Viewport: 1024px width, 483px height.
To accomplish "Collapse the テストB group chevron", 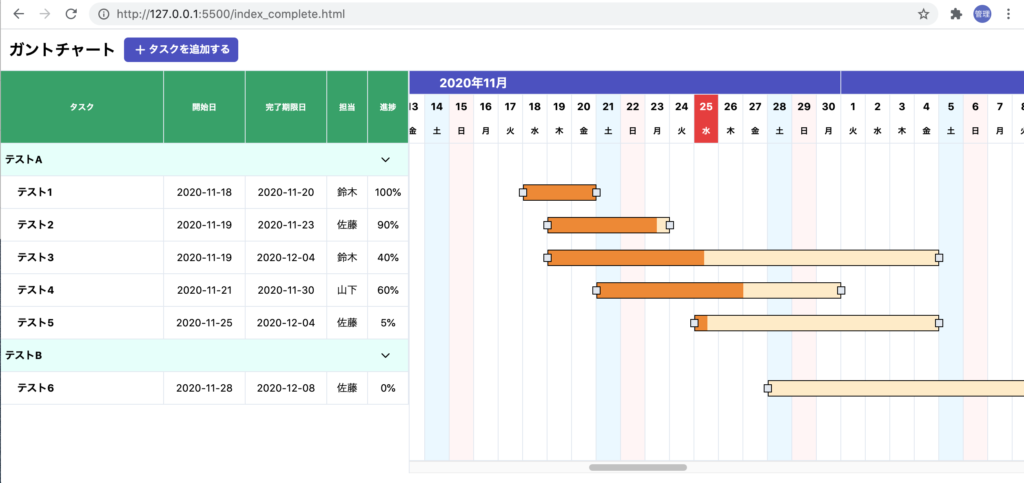I will coord(385,355).
